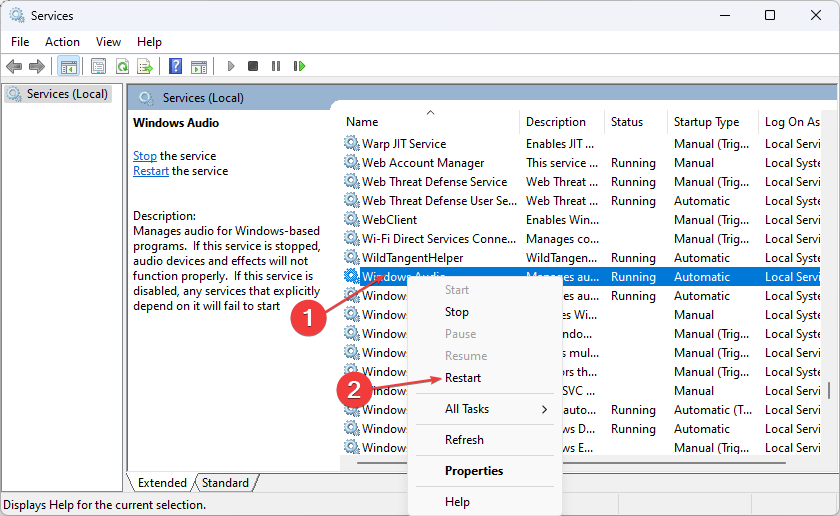Sort by the Name column header
This screenshot has height=516, width=840.
[x=362, y=122]
